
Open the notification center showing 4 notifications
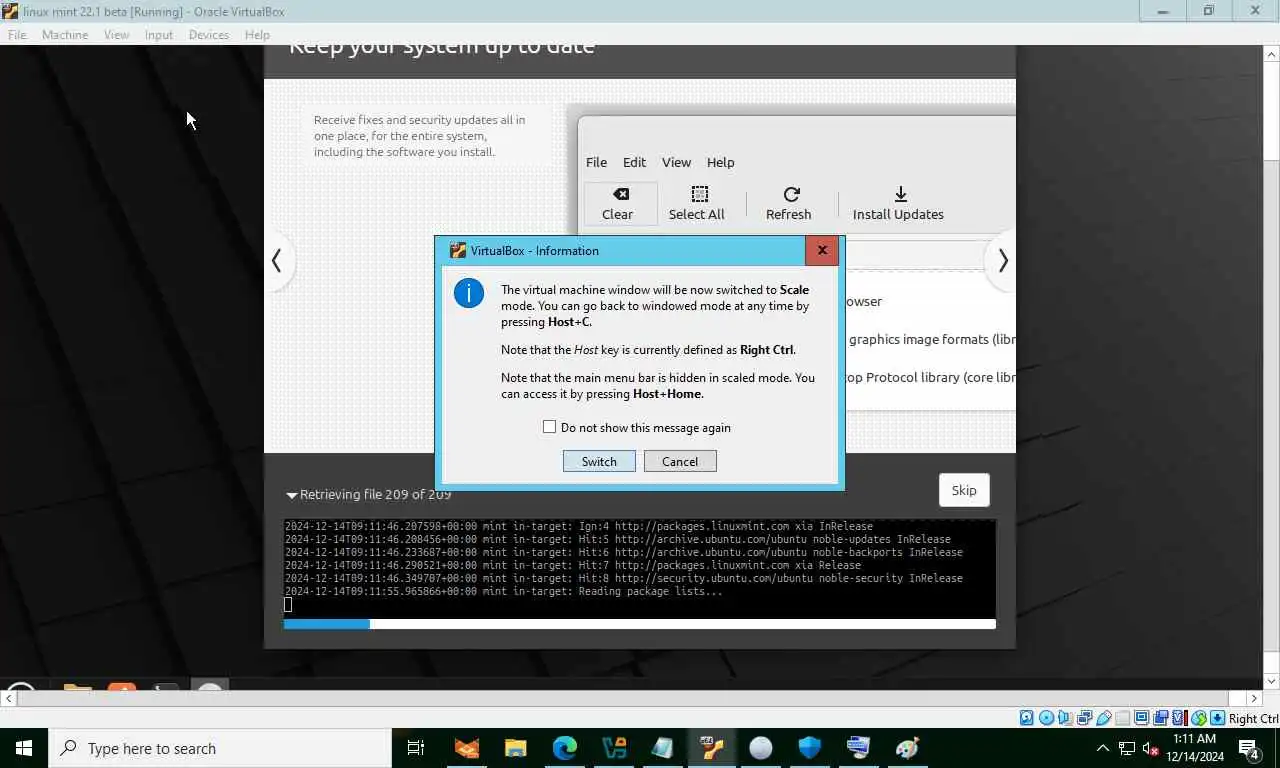point(1249,748)
